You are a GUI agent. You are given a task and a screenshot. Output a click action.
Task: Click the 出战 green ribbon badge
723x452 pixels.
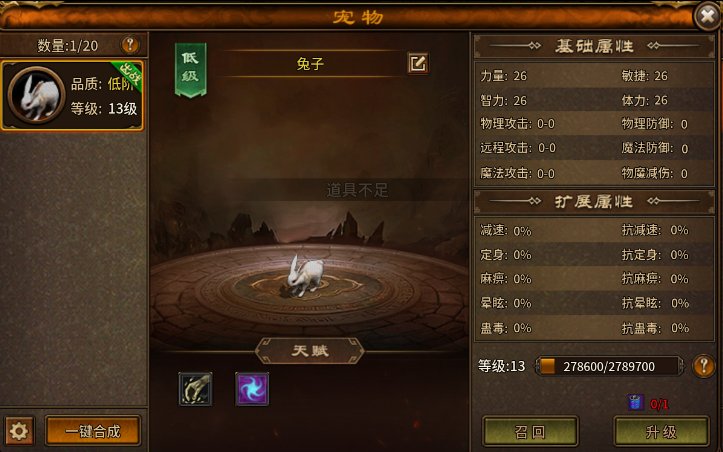pos(129,76)
